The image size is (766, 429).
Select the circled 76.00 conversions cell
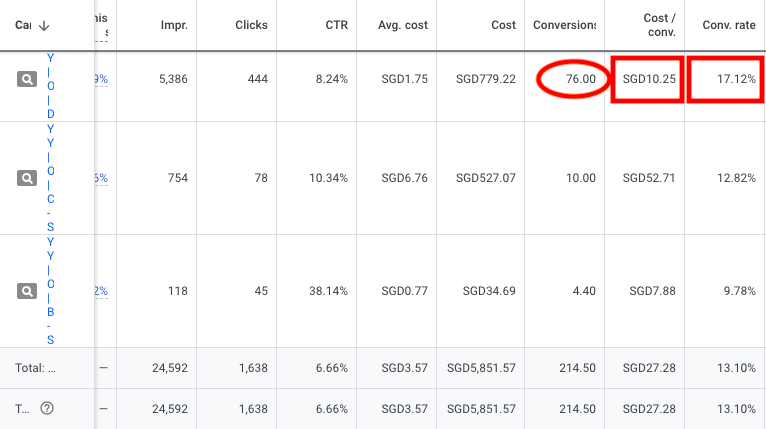point(574,79)
